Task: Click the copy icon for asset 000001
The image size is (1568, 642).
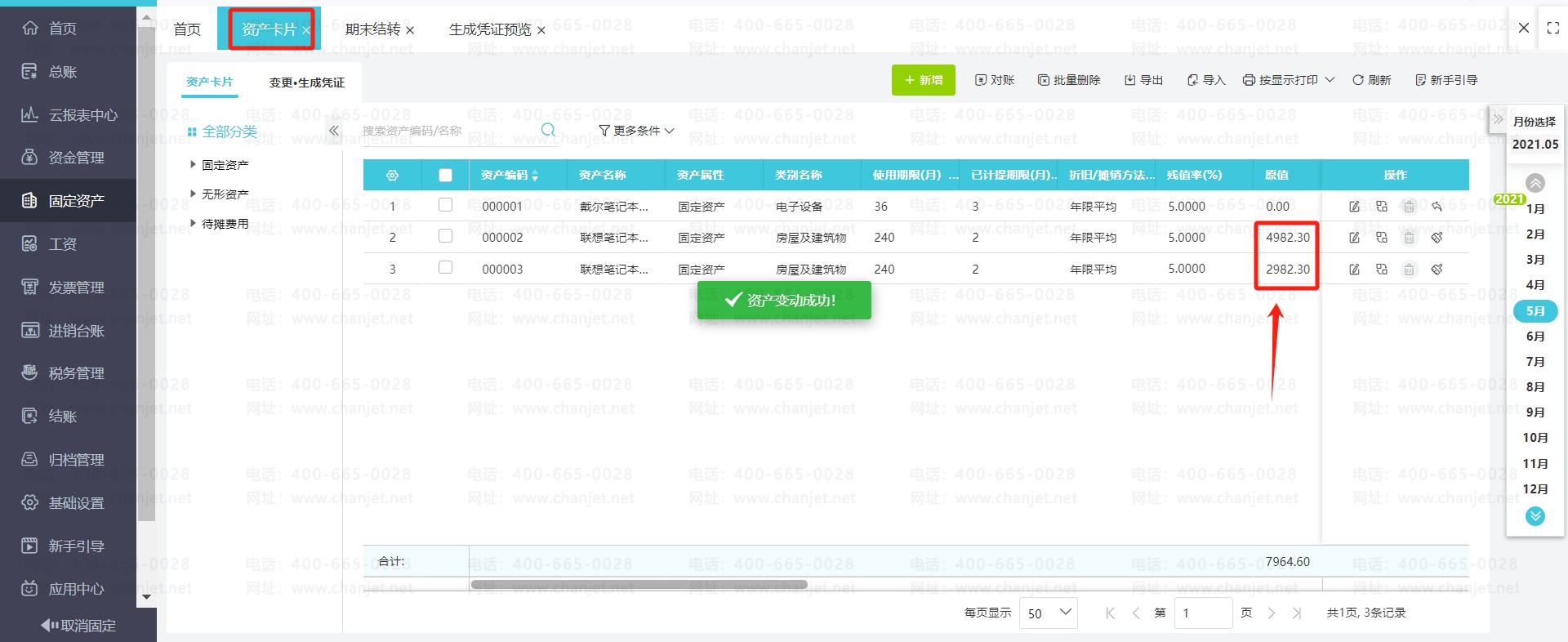Action: point(1382,207)
